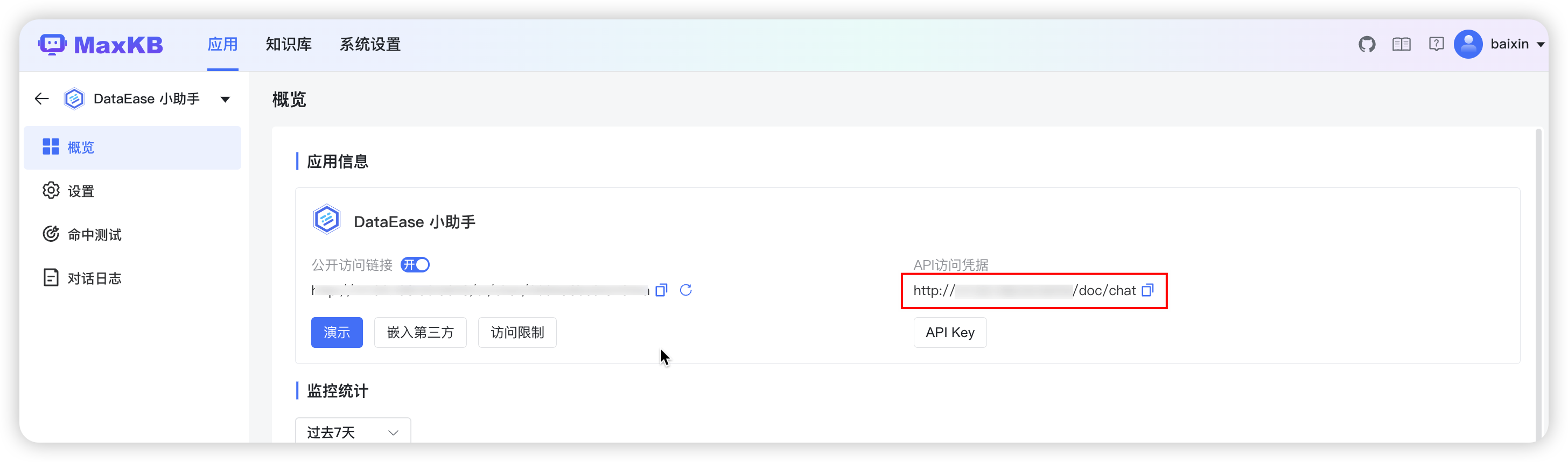Toggle the public access link switch
Viewport: 1568px width, 462px height.
point(415,265)
